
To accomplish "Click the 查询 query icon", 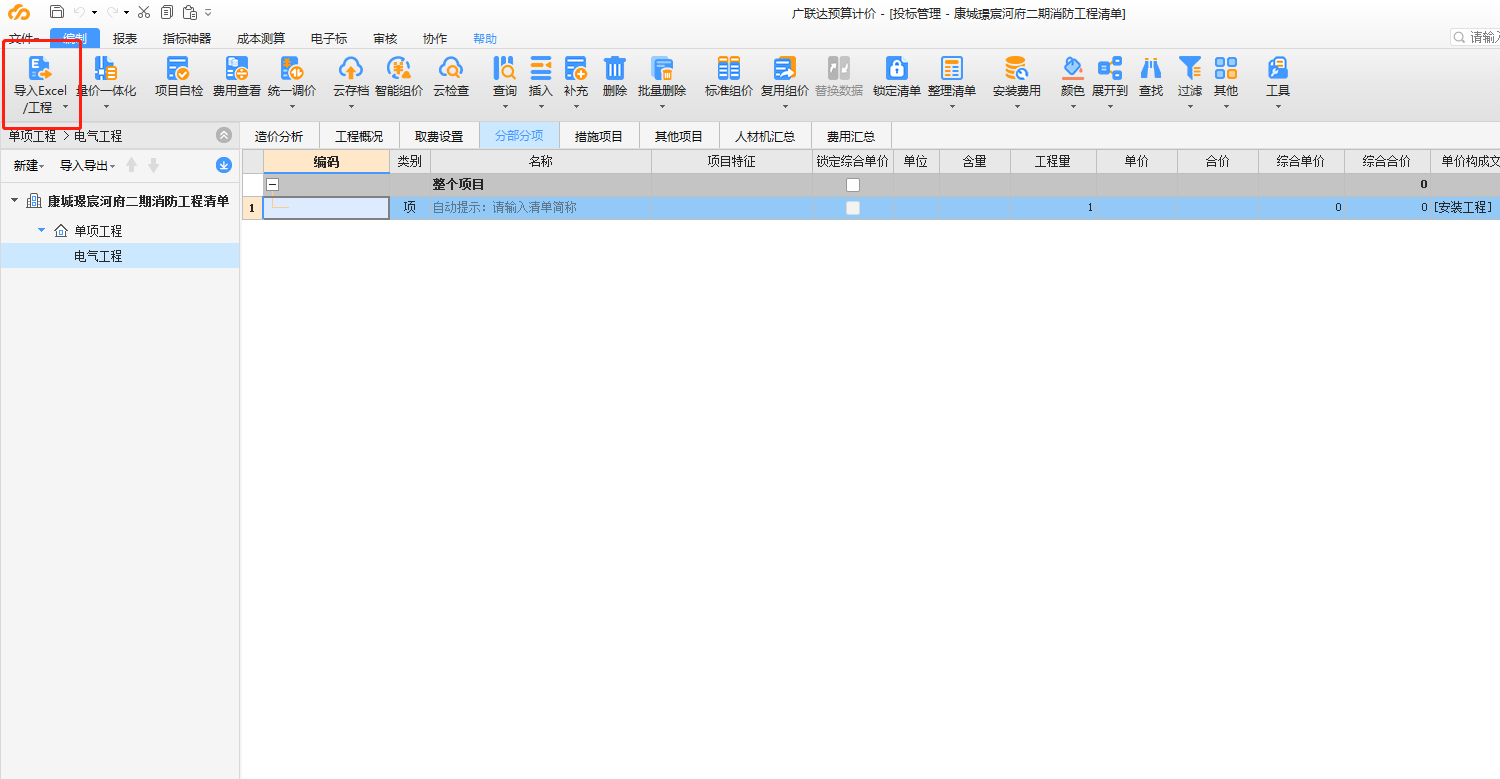I will pyautogui.click(x=505, y=68).
